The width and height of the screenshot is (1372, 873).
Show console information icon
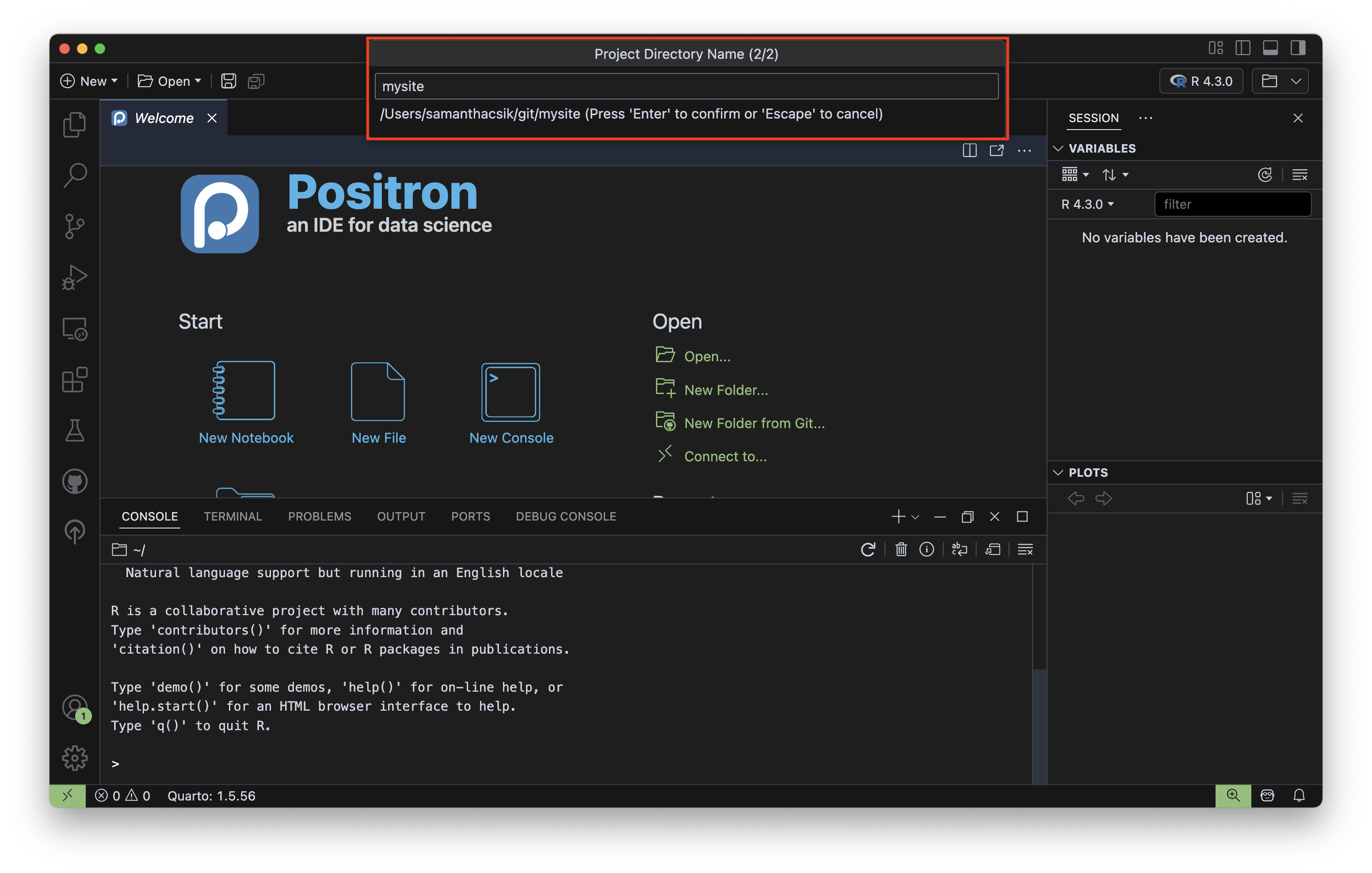point(926,549)
